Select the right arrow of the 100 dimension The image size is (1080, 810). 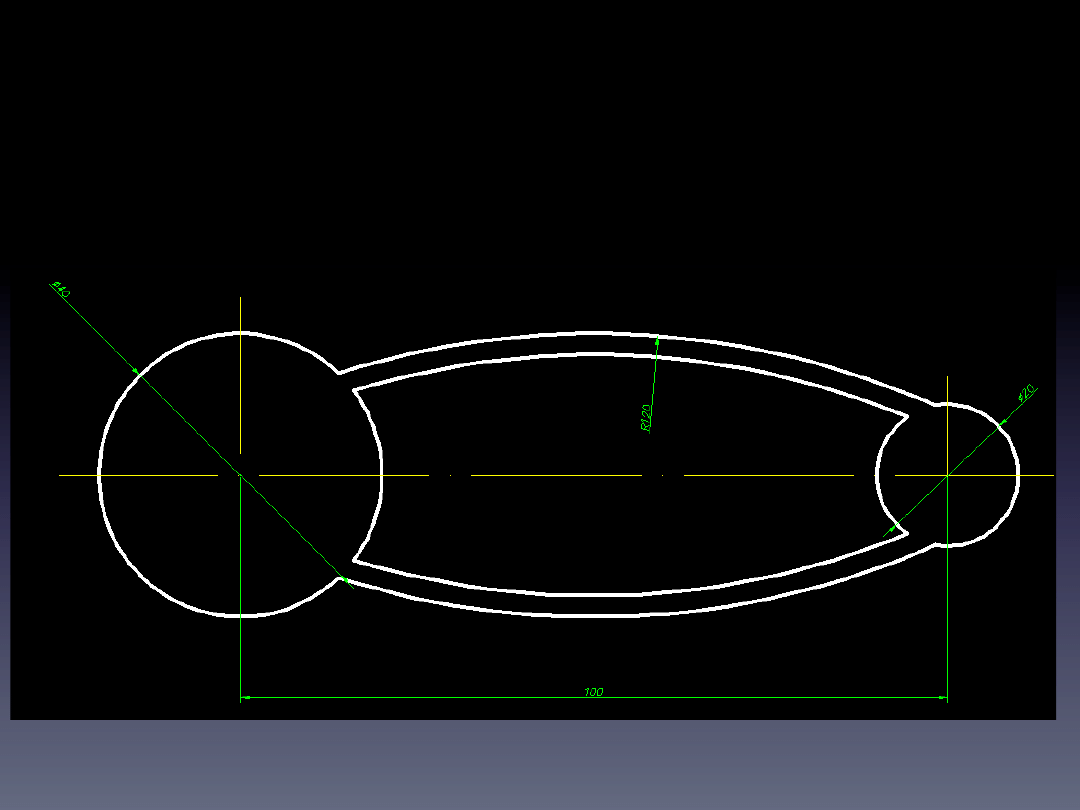[943, 697]
